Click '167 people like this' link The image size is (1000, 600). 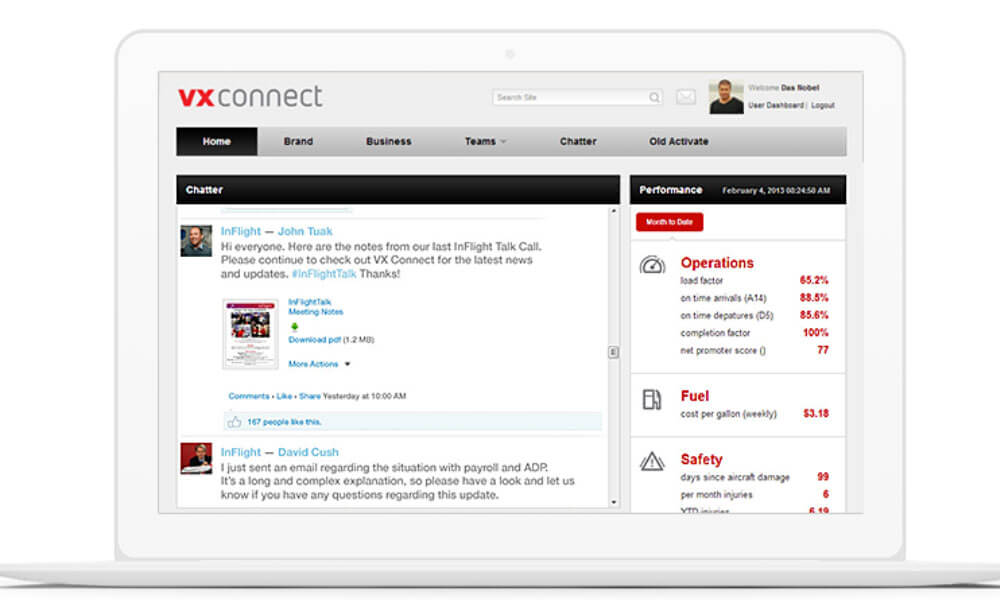click(x=284, y=422)
